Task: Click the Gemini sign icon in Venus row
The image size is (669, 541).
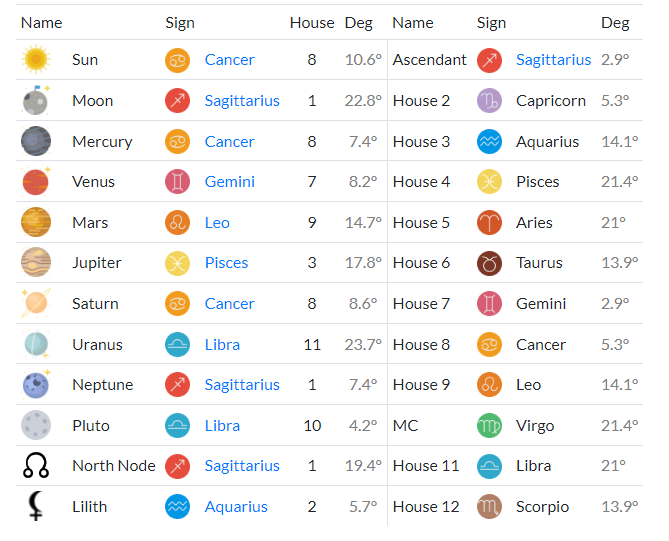Action: point(177,182)
